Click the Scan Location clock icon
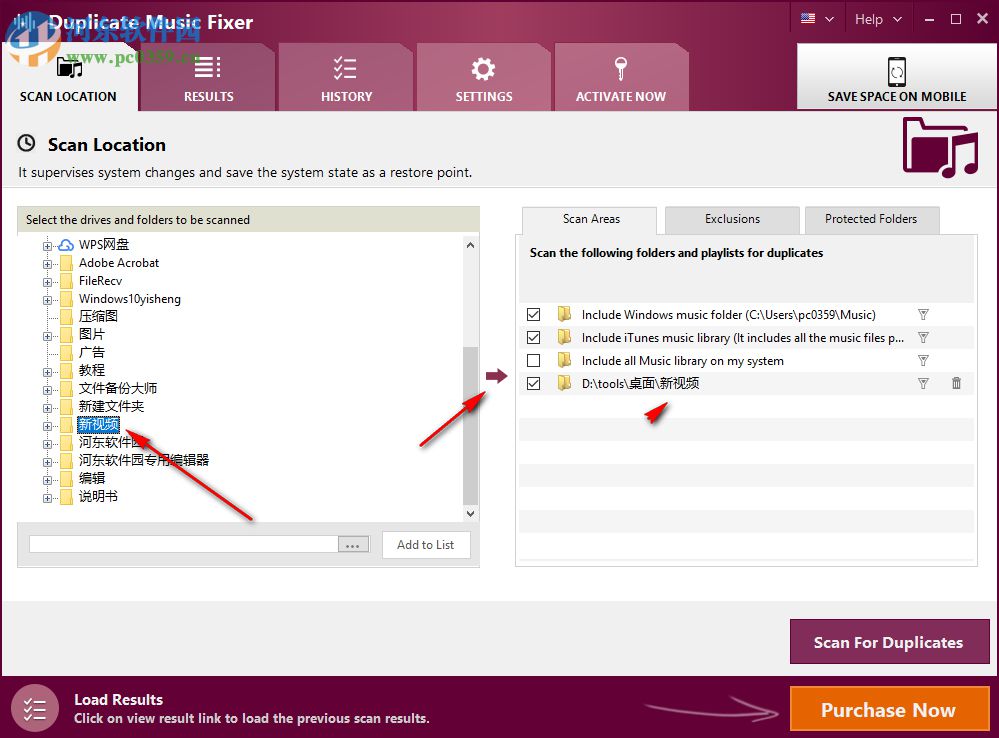This screenshot has height=738, width=999. click(x=26, y=143)
